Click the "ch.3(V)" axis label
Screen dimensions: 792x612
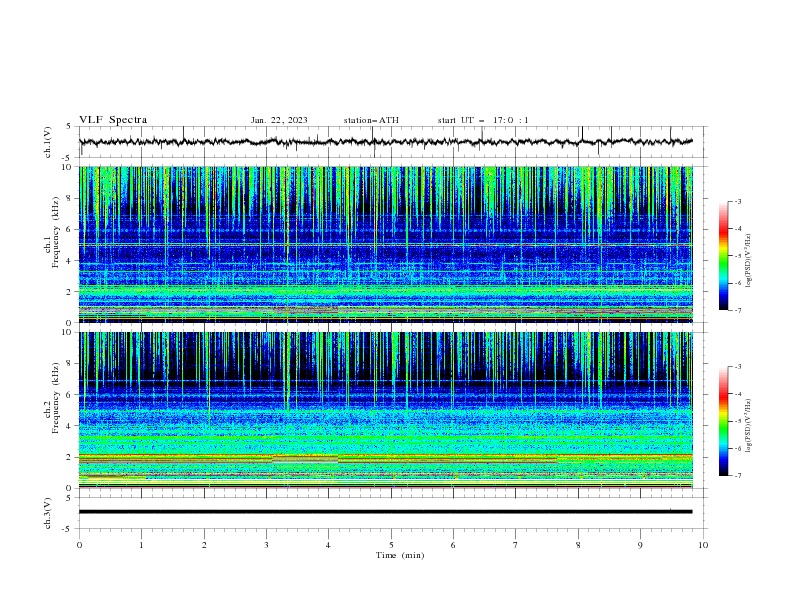[48, 513]
